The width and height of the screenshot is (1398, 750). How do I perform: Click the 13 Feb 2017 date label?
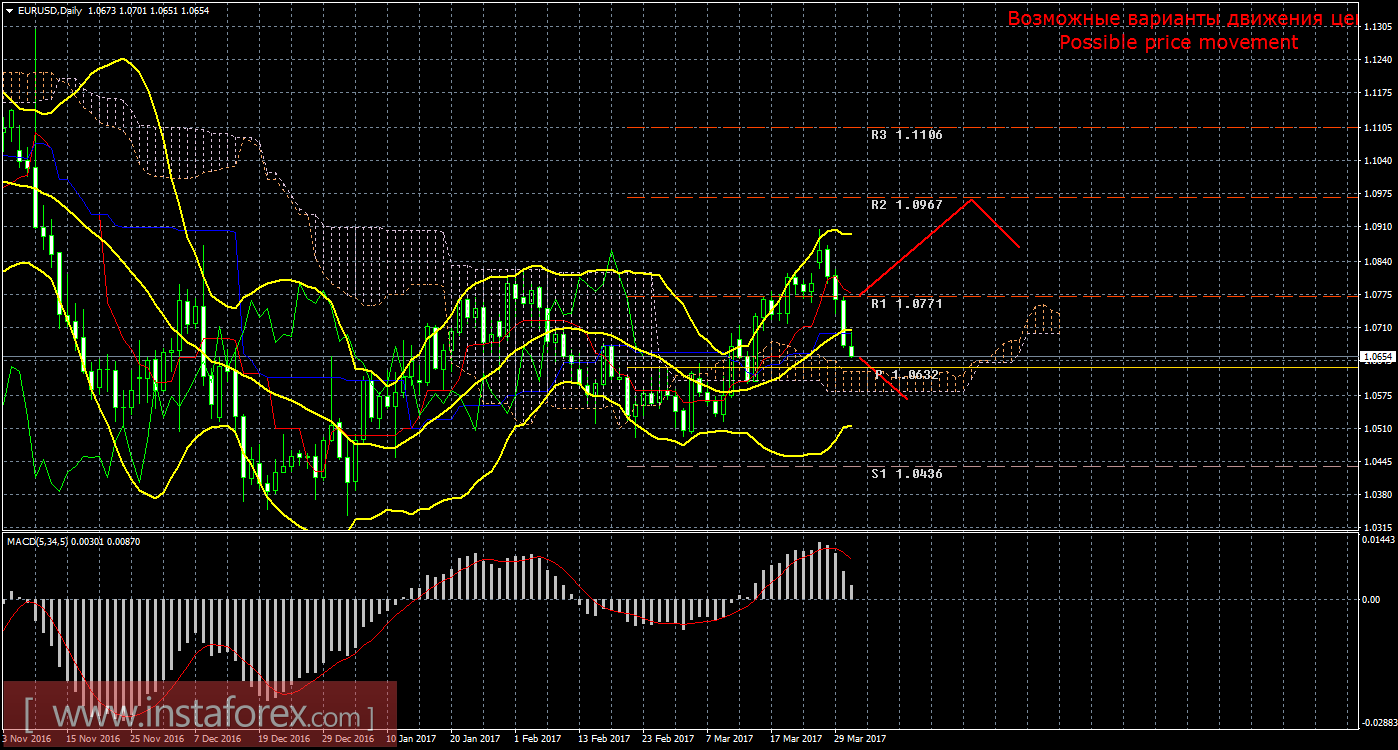pyautogui.click(x=604, y=739)
